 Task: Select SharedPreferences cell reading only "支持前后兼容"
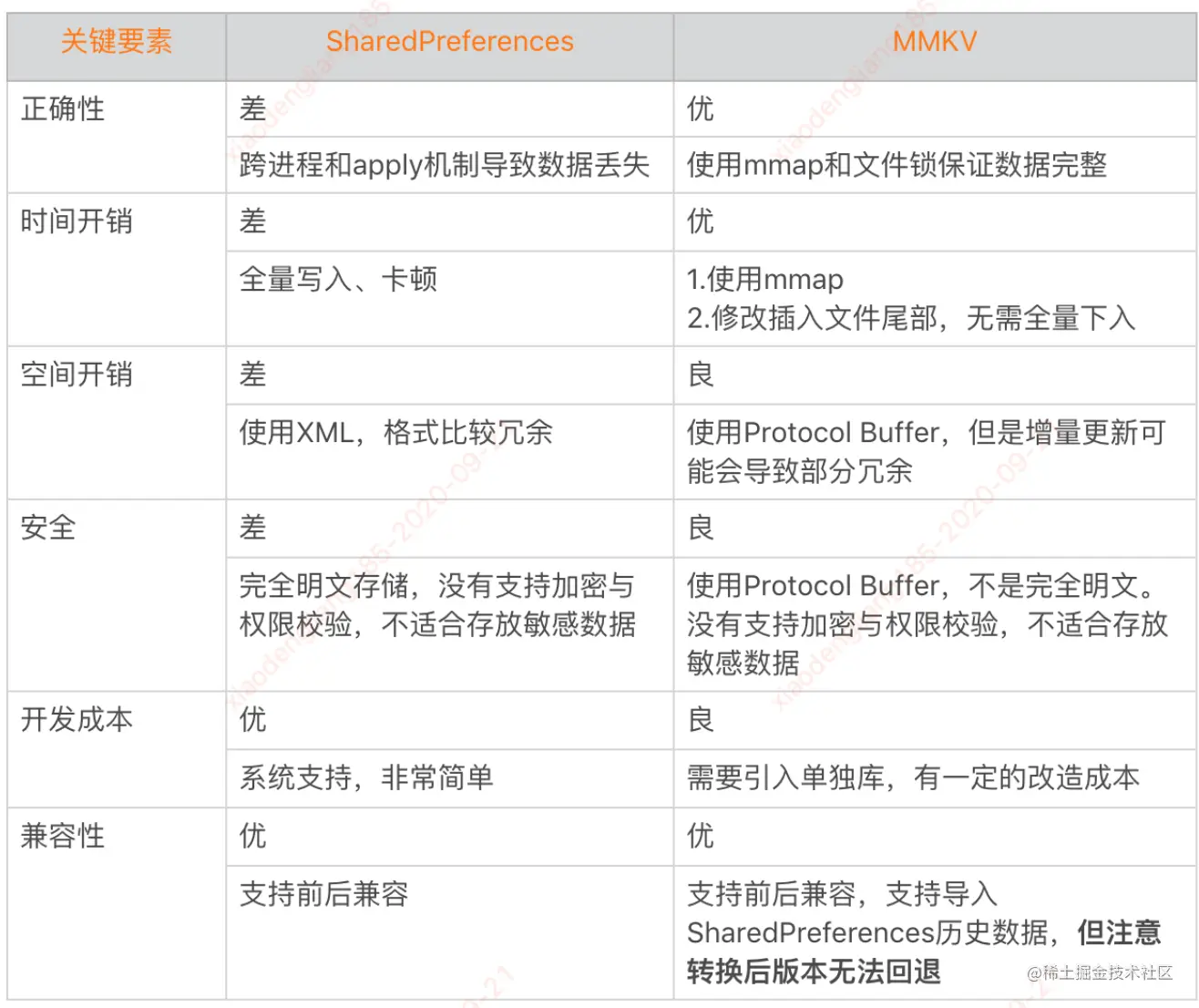click(x=450, y=932)
